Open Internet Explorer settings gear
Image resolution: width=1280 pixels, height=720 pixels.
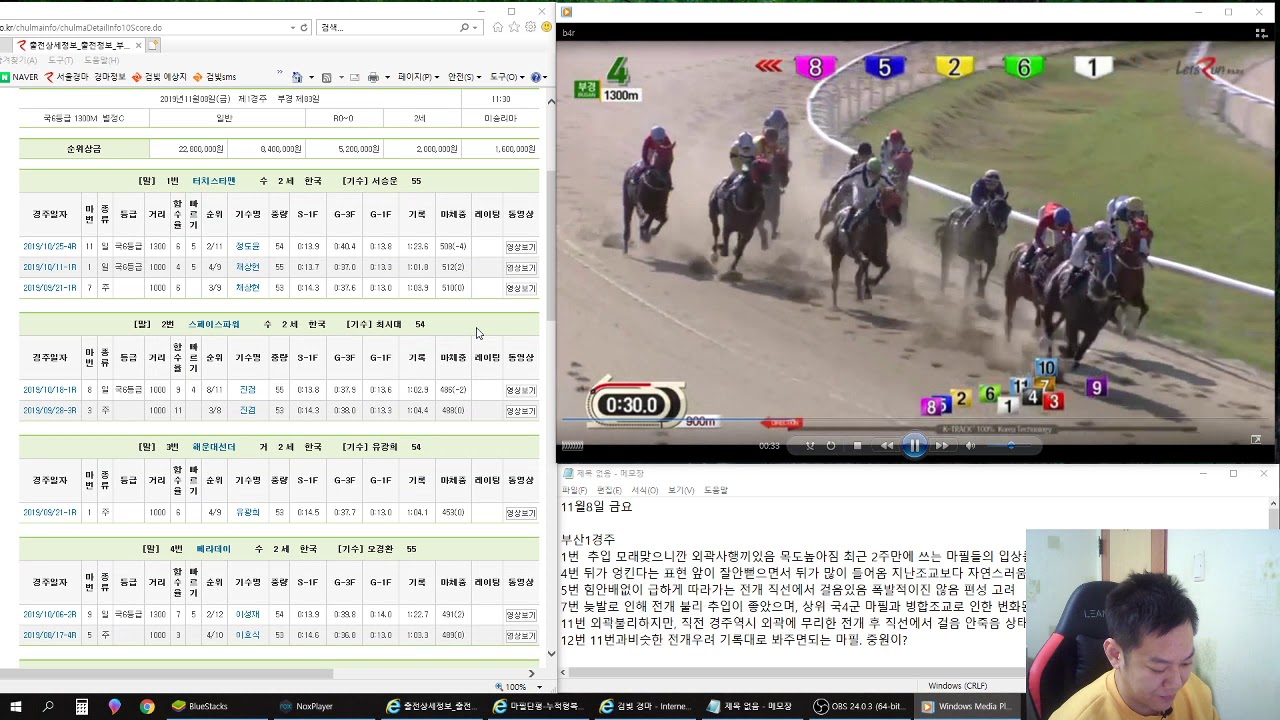pos(530,27)
